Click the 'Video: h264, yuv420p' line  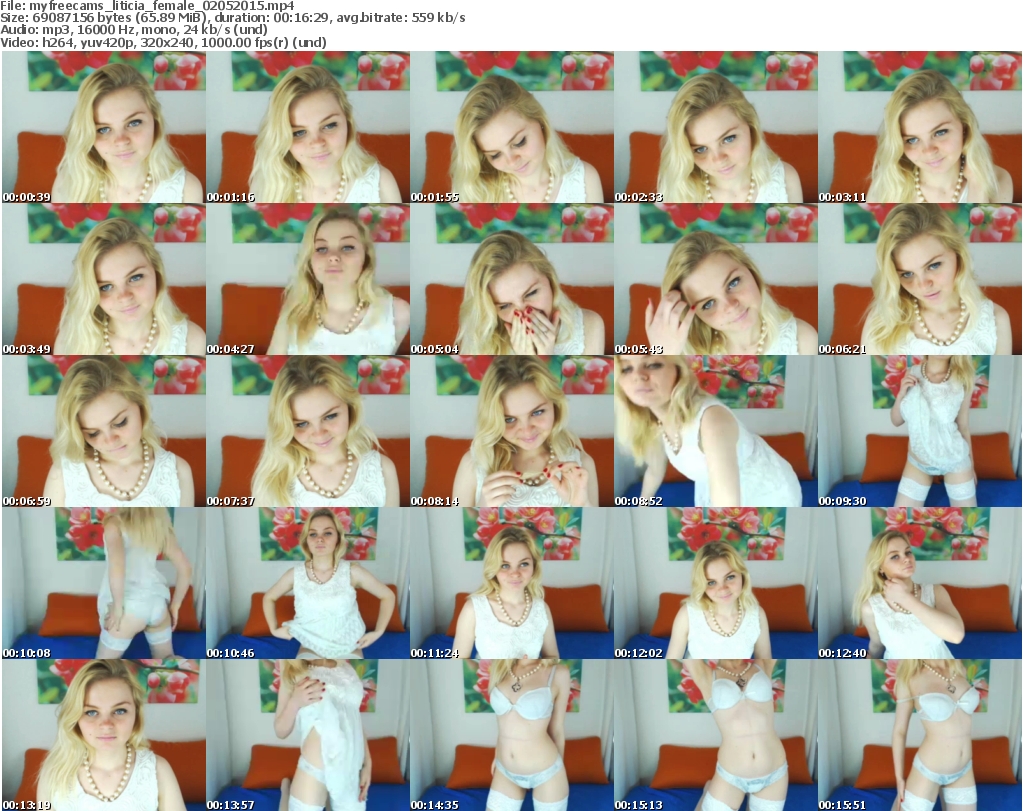163,42
